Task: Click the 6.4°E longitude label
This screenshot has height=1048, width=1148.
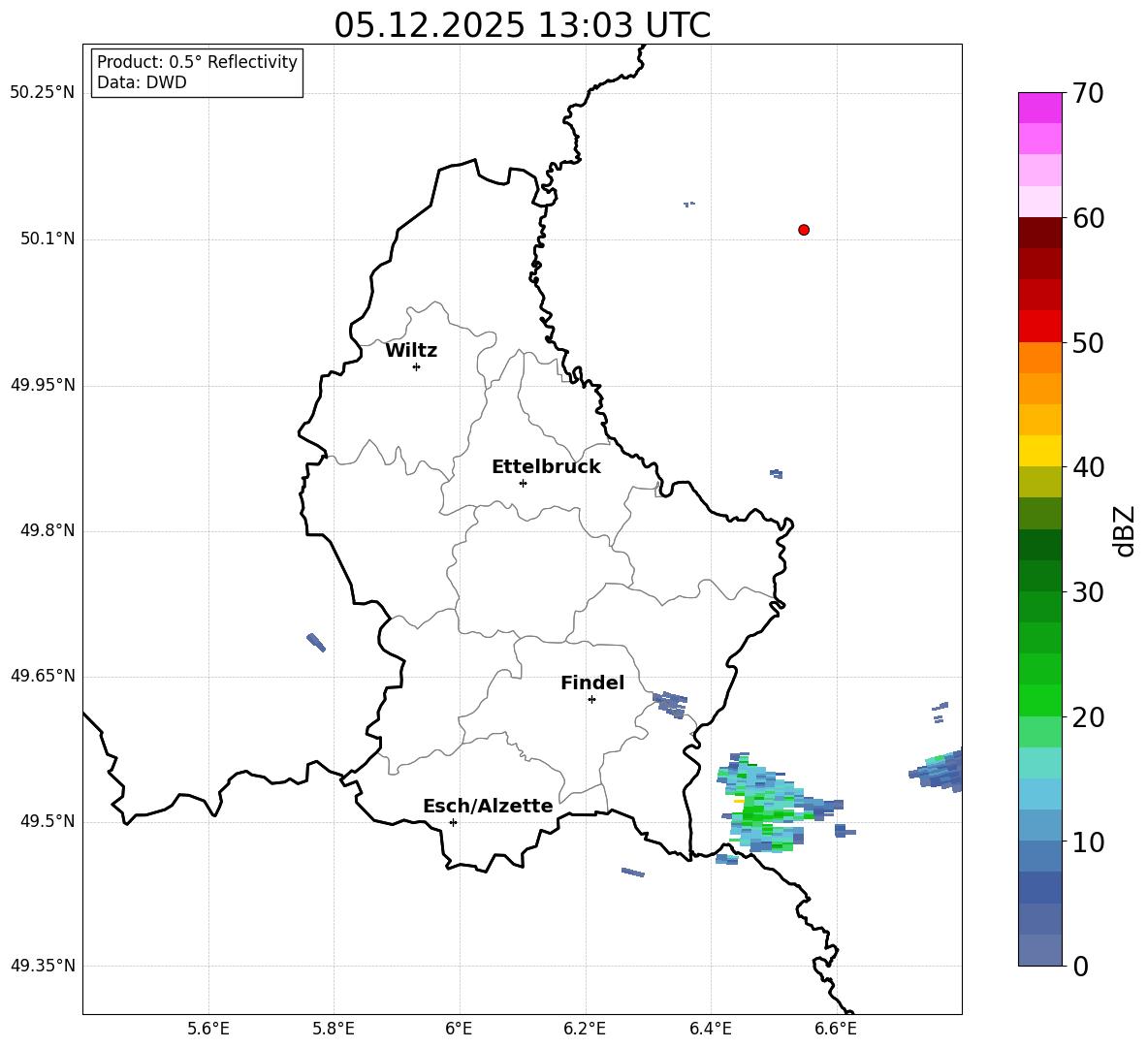Action: pyautogui.click(x=710, y=1029)
